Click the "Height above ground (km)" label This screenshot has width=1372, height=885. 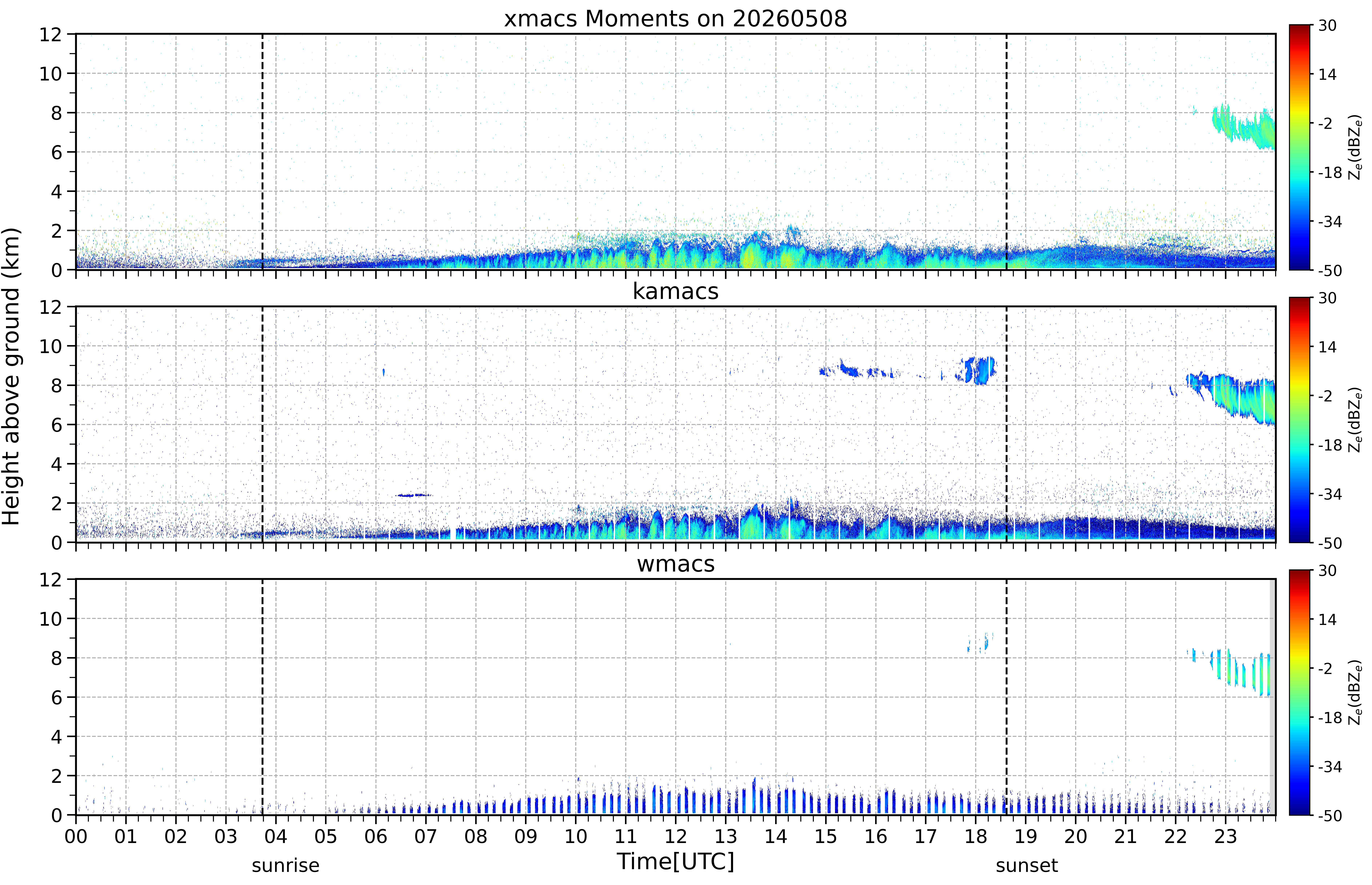[11, 376]
